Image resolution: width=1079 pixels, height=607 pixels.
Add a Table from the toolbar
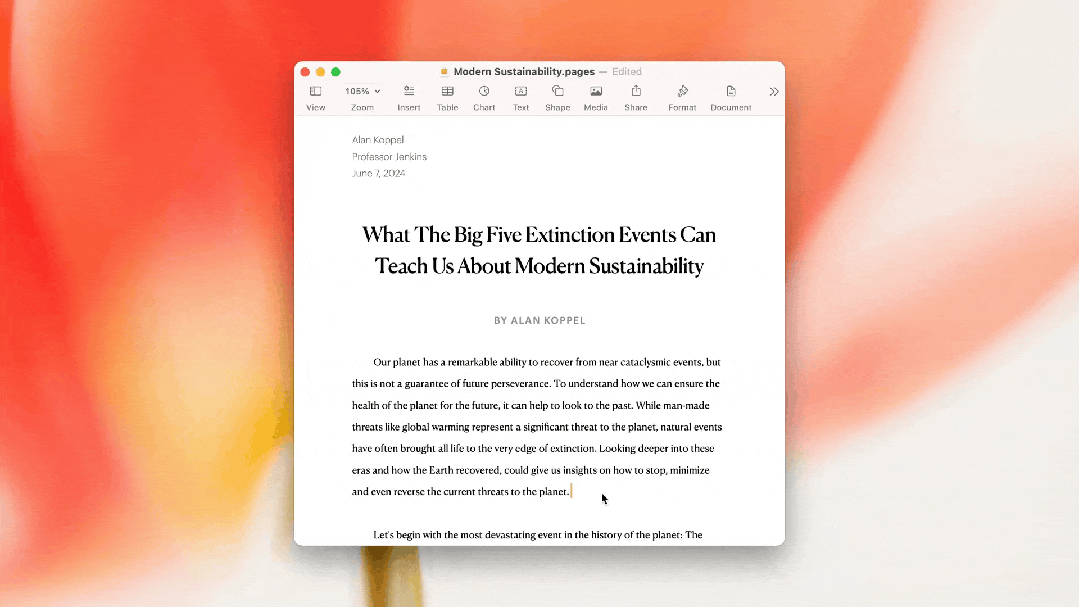pos(447,92)
